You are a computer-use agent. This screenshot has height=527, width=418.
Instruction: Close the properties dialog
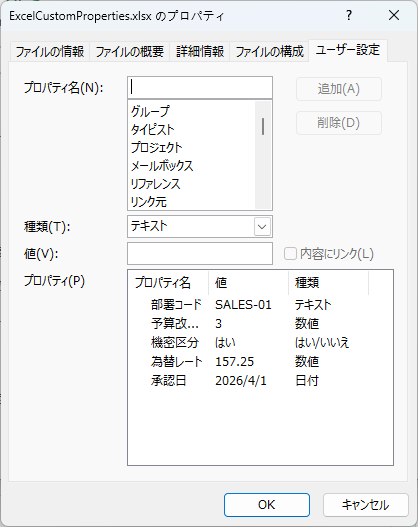tap(394, 15)
